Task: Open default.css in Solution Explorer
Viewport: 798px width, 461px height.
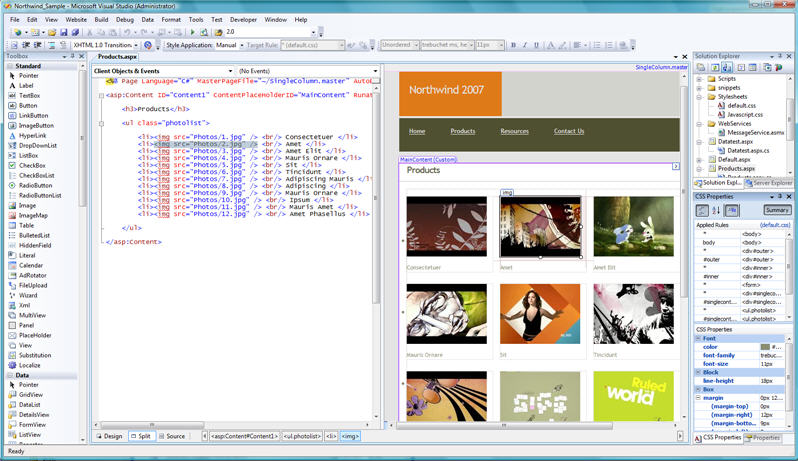Action: click(x=736, y=106)
